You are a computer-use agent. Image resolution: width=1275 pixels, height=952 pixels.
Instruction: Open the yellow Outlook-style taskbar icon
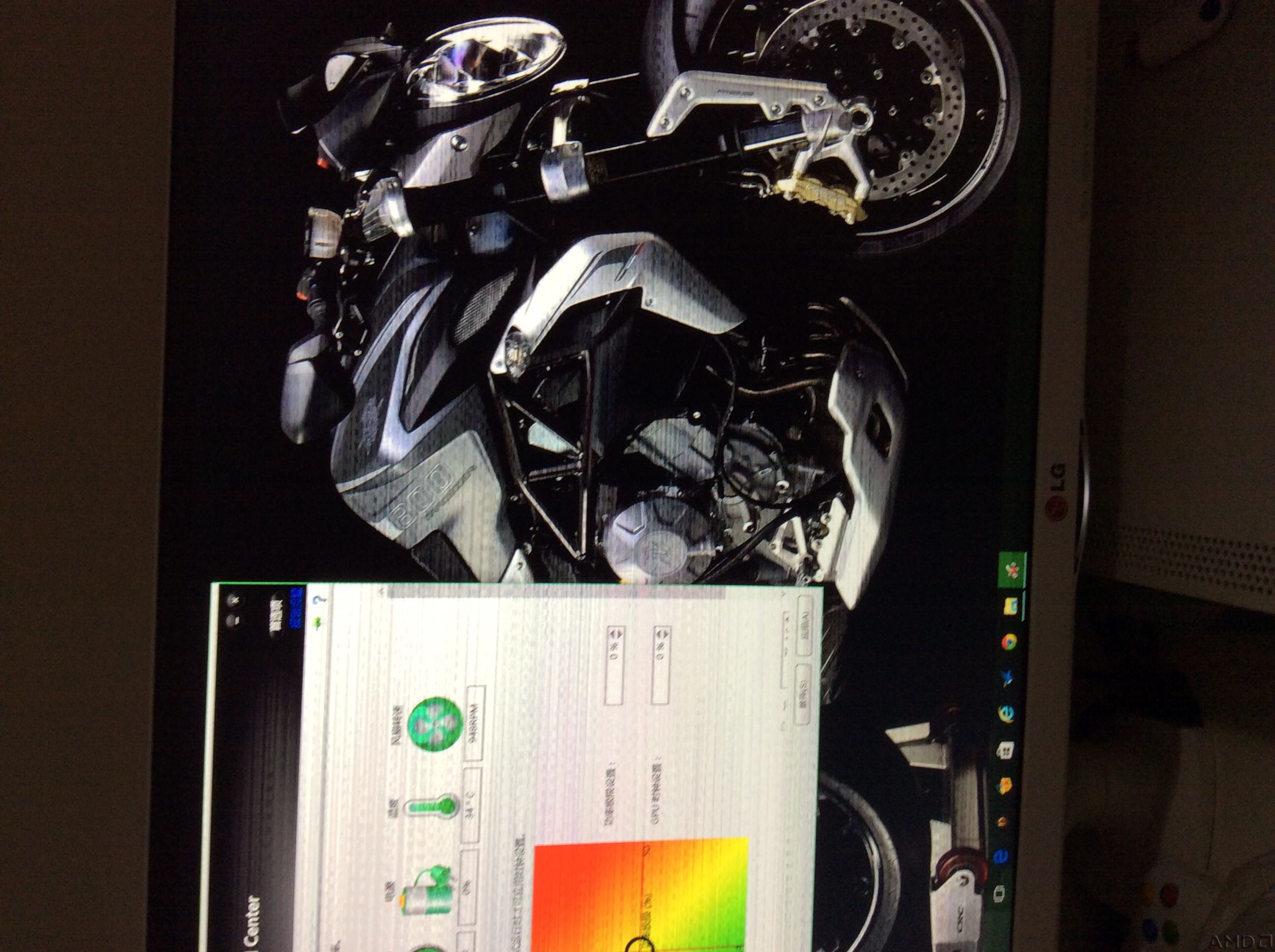(1011, 606)
